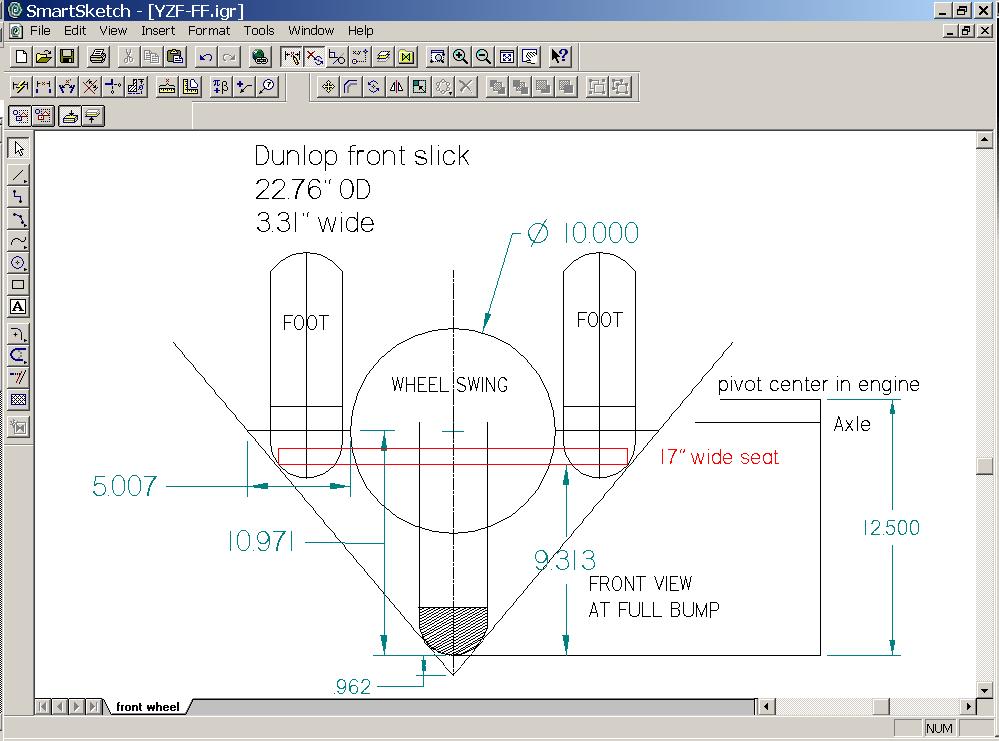Screen dimensions: 999x741
Task: Click the Character Map pi-beta icon
Action: tap(220, 87)
